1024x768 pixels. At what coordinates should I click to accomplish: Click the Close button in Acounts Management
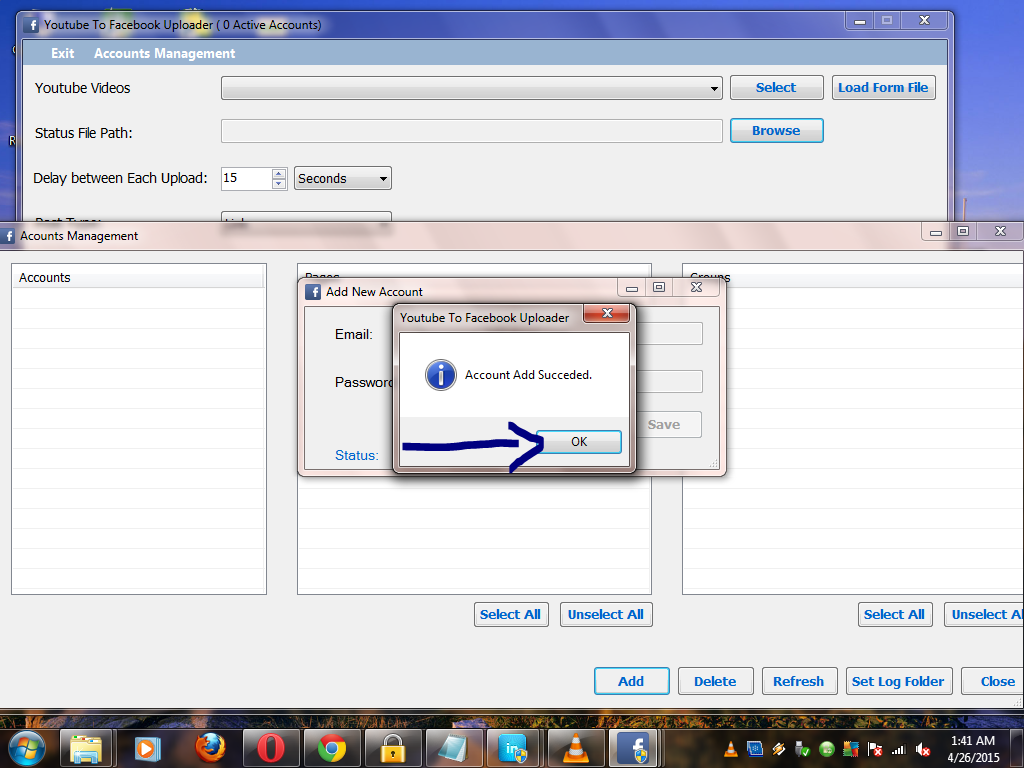tap(995, 681)
